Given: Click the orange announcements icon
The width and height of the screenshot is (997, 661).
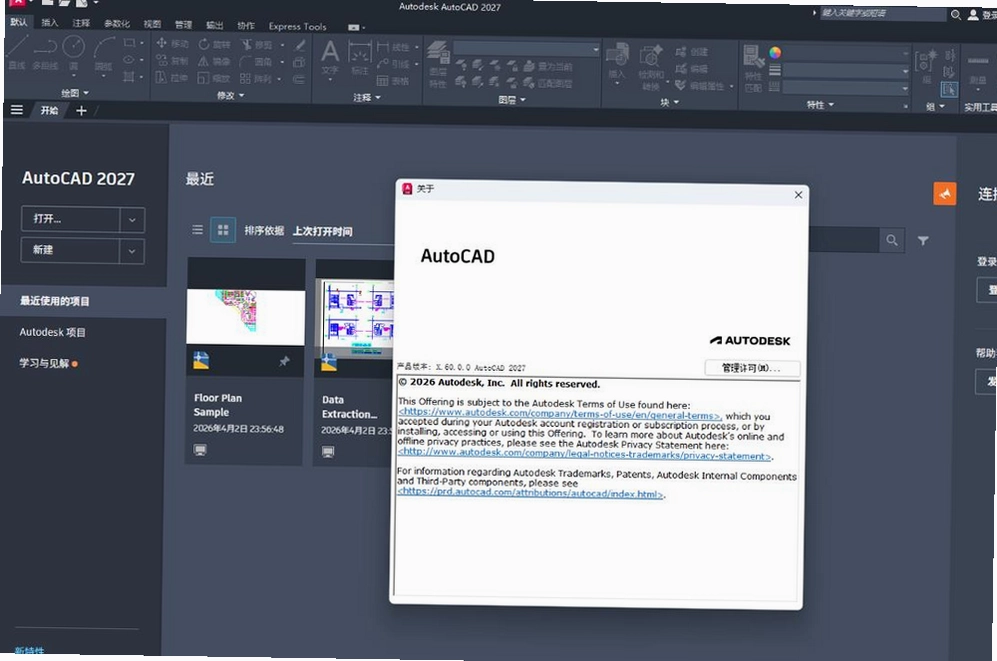Looking at the screenshot, I should point(944,194).
